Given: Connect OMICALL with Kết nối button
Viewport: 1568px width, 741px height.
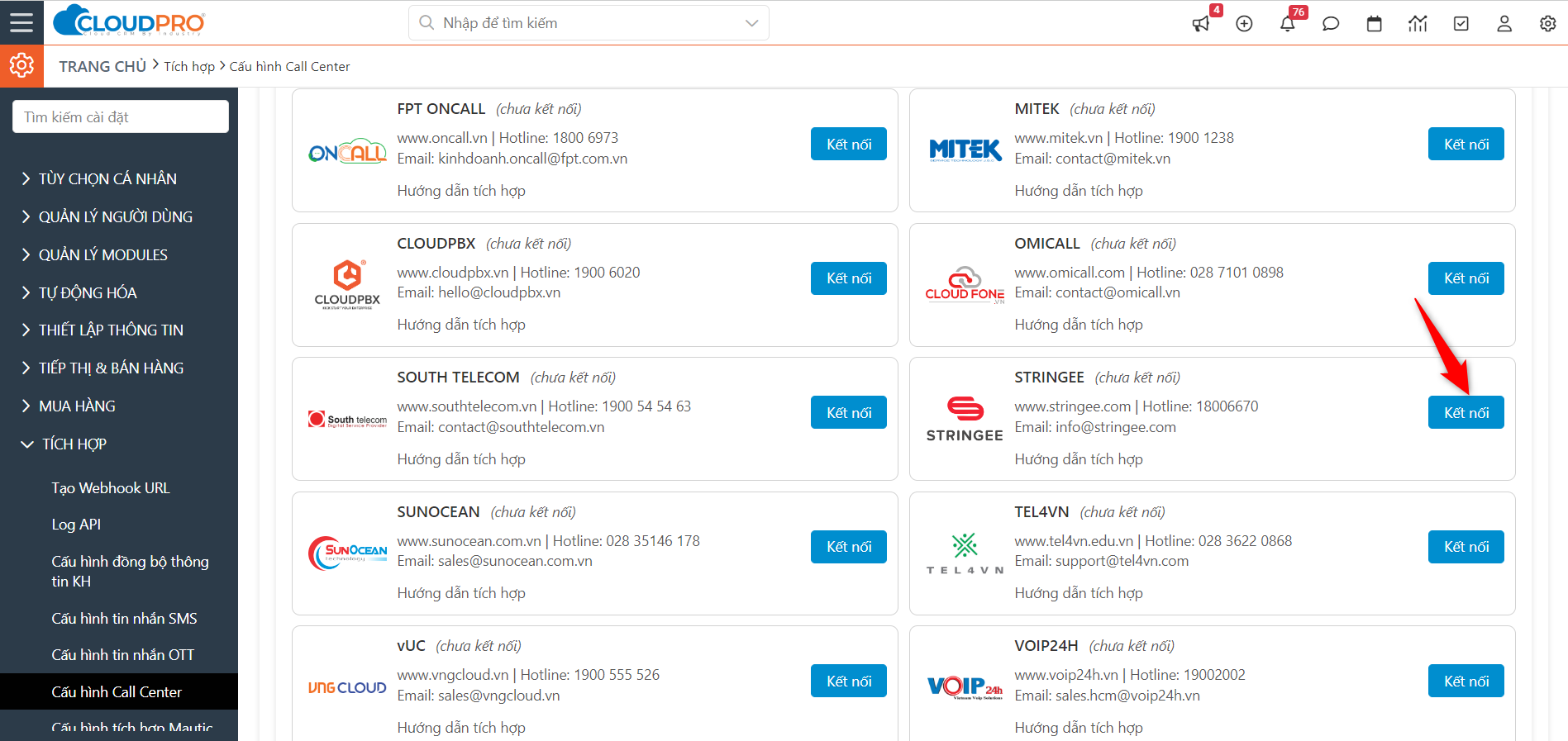Looking at the screenshot, I should point(1466,278).
